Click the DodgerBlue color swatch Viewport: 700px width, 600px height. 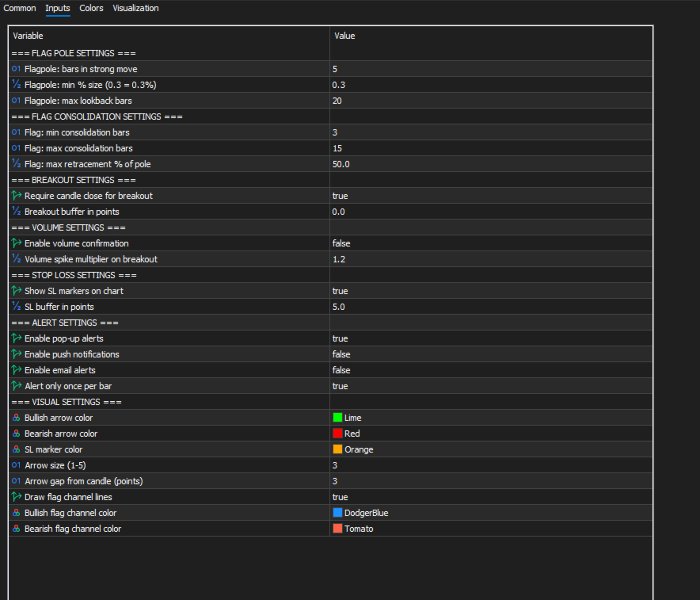click(338, 512)
